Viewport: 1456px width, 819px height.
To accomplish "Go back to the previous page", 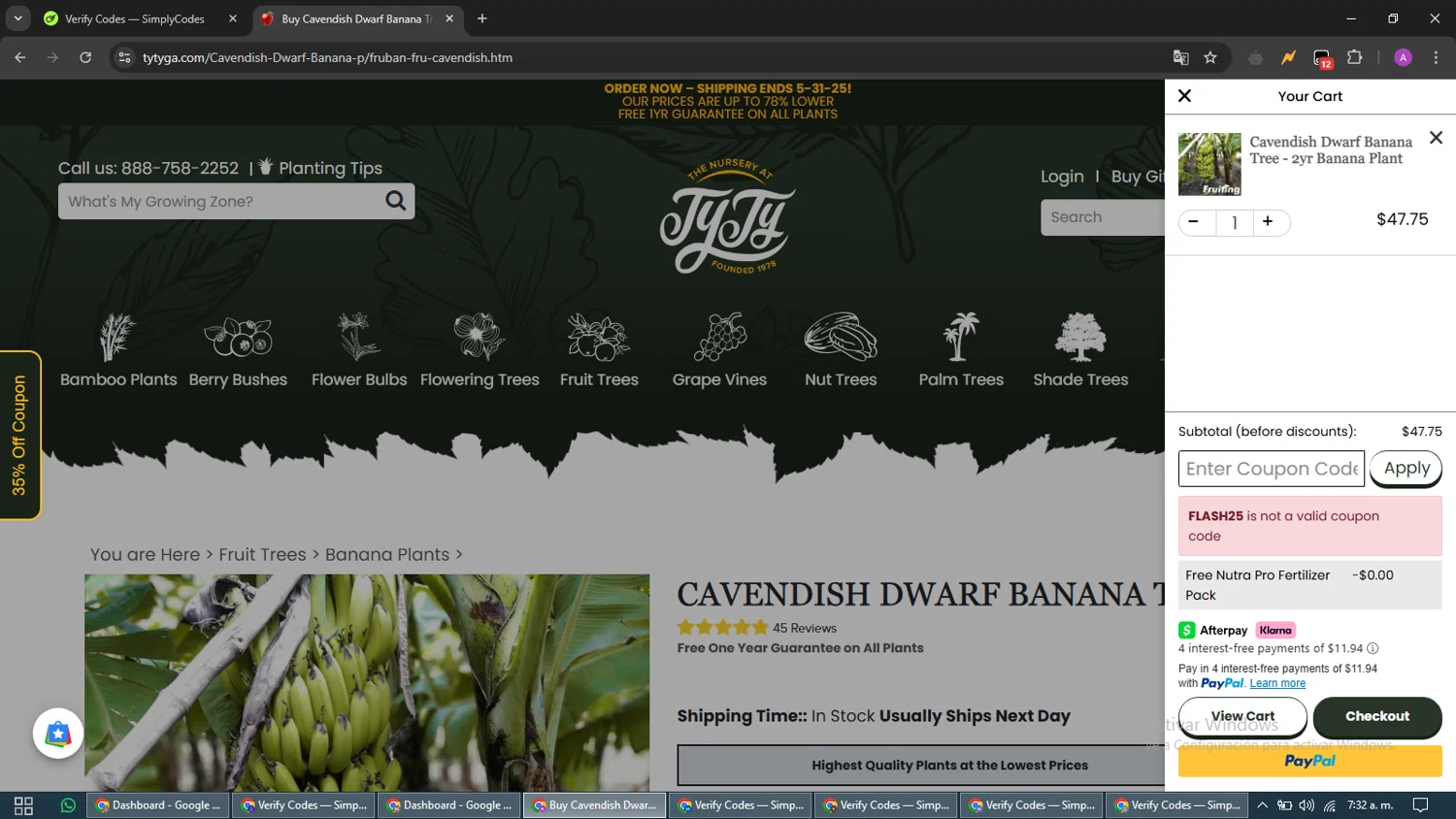I will coord(20,57).
